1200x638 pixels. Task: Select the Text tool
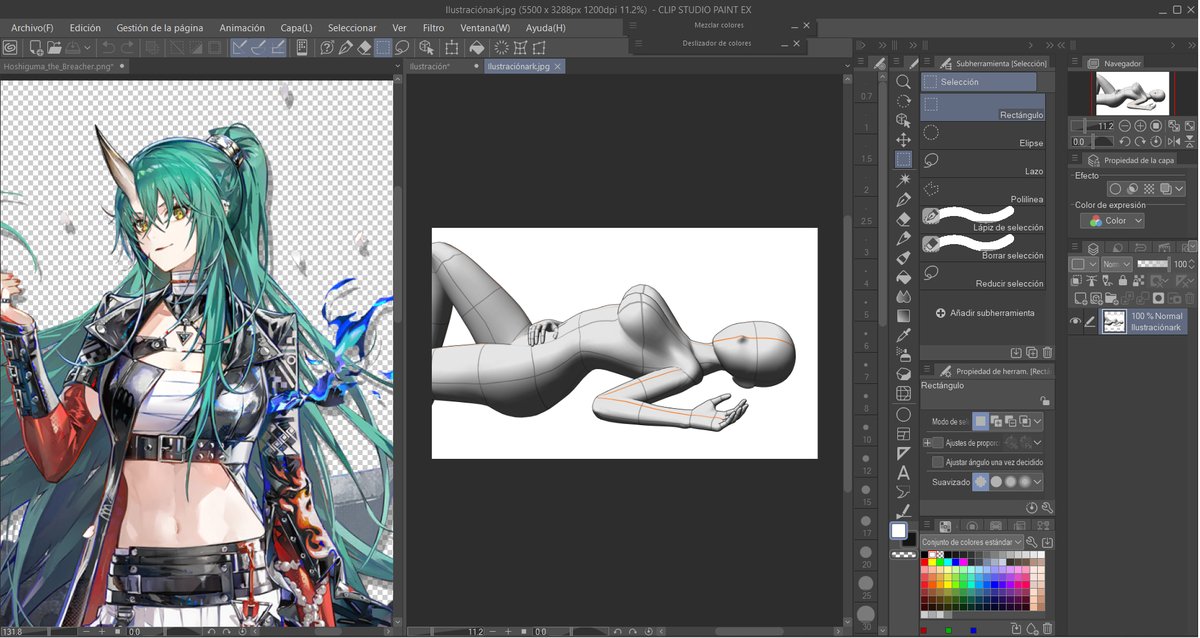[x=903, y=473]
